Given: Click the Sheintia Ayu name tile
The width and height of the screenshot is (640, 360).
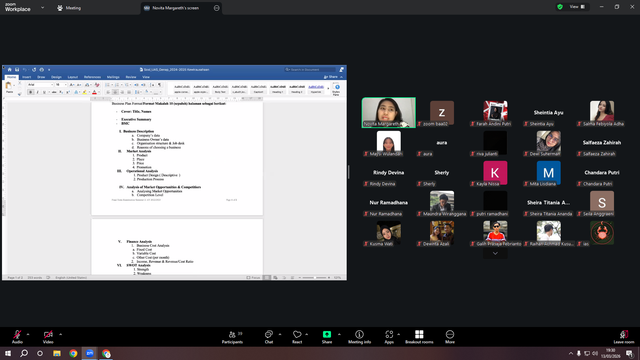Looking at the screenshot, I should coord(548,113).
